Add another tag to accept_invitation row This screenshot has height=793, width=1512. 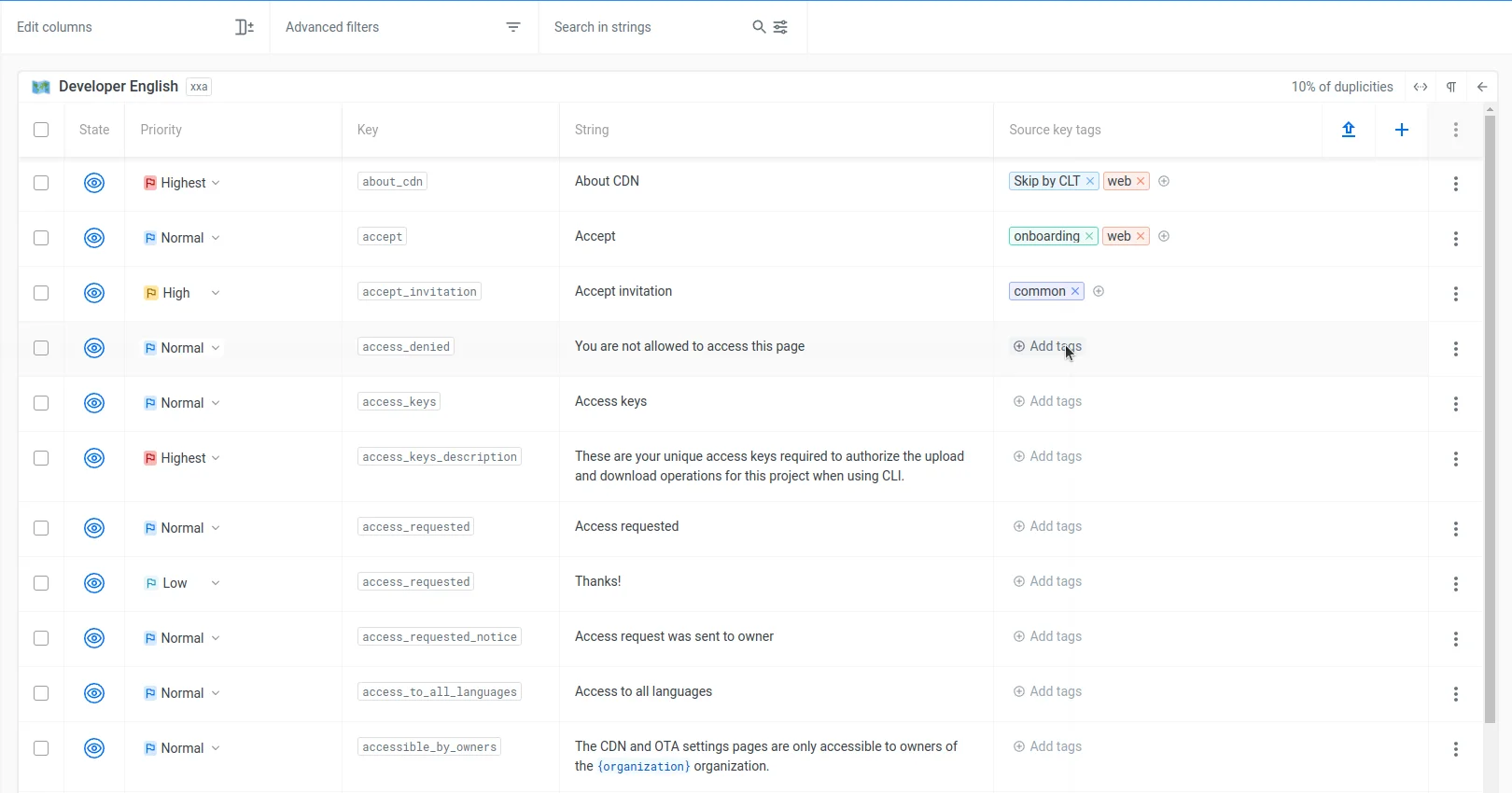pos(1099,291)
